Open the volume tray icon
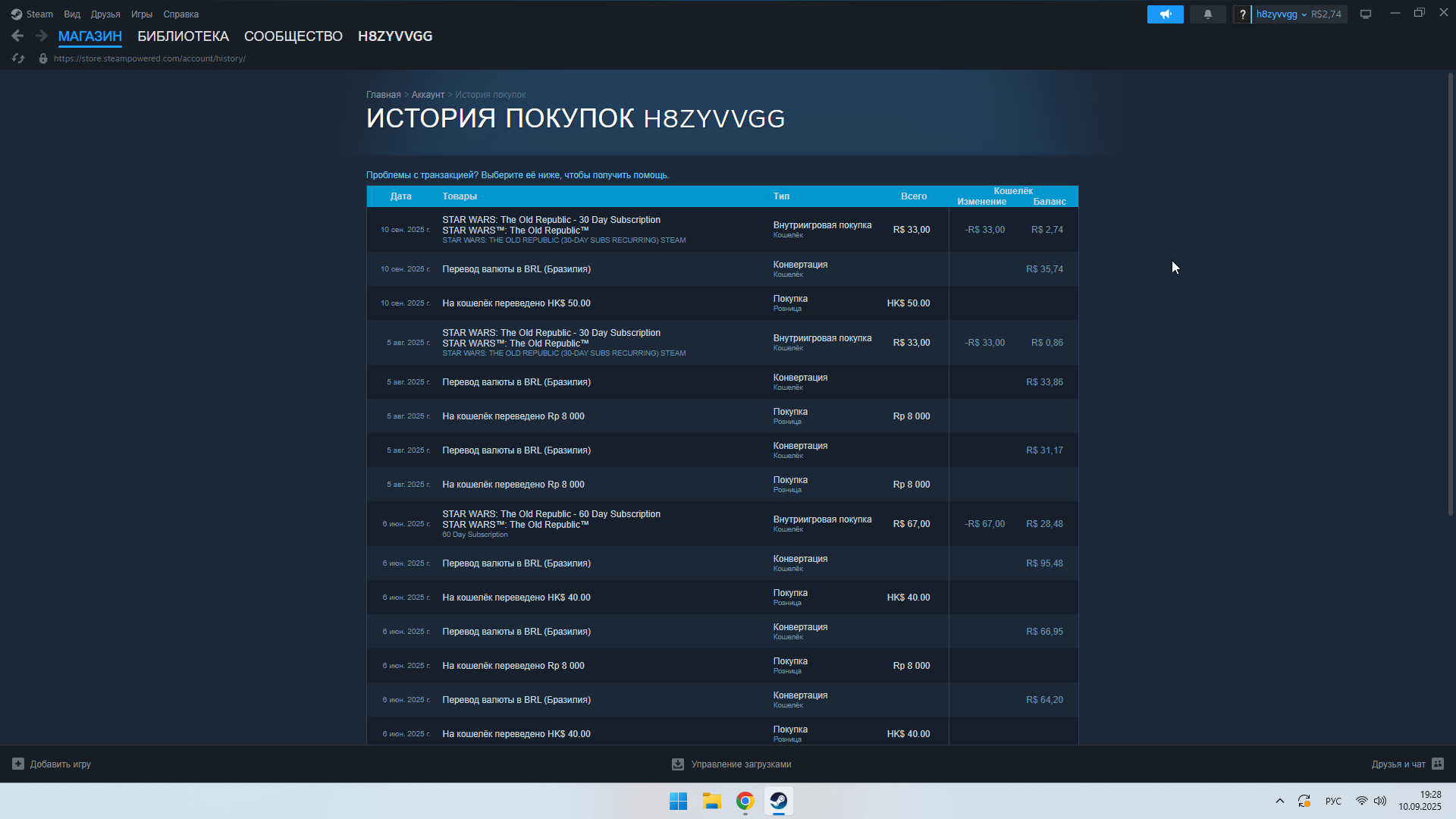Viewport: 1456px width, 819px height. pos(1380,801)
